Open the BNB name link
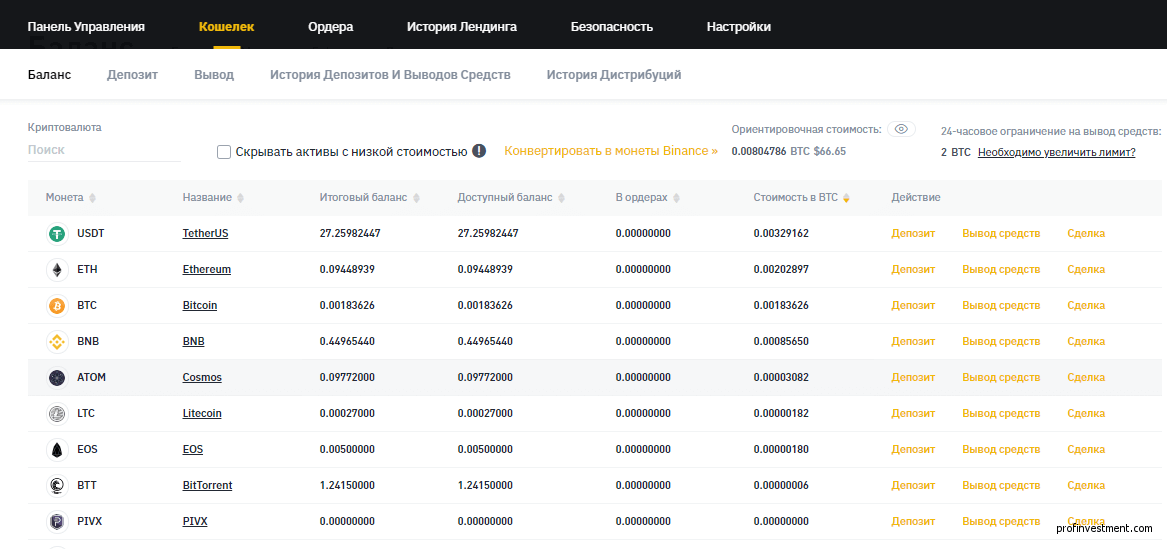Screen dimensions: 1167x549 pos(194,341)
